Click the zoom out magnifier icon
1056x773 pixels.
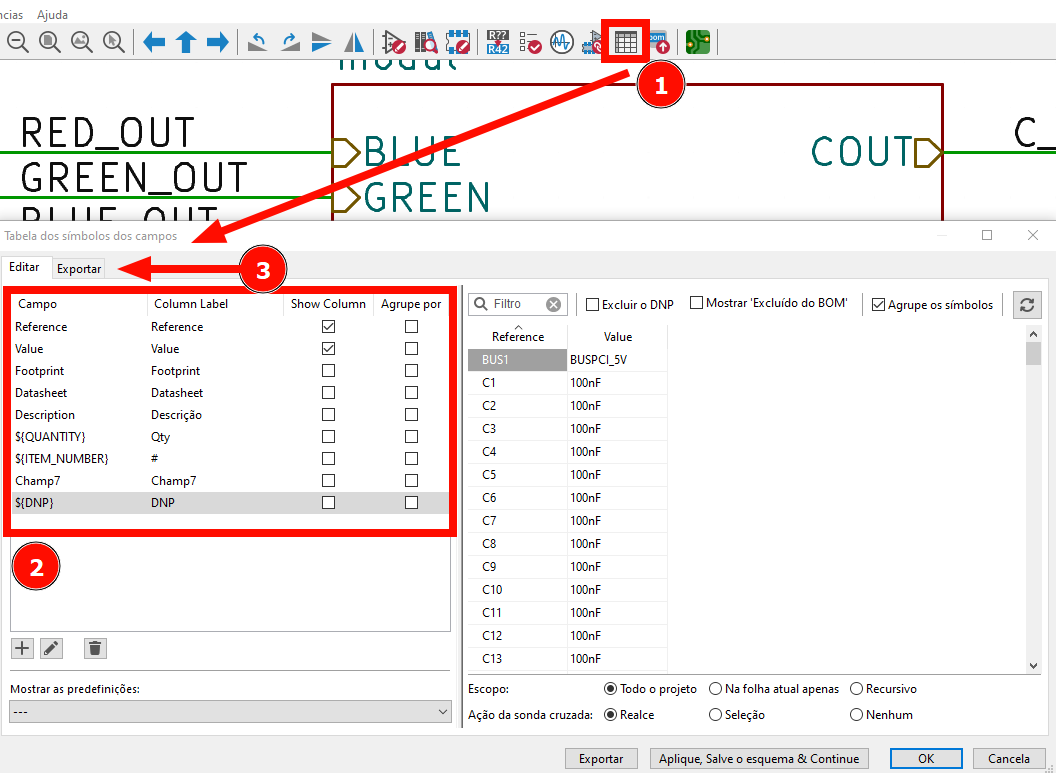[x=17, y=42]
